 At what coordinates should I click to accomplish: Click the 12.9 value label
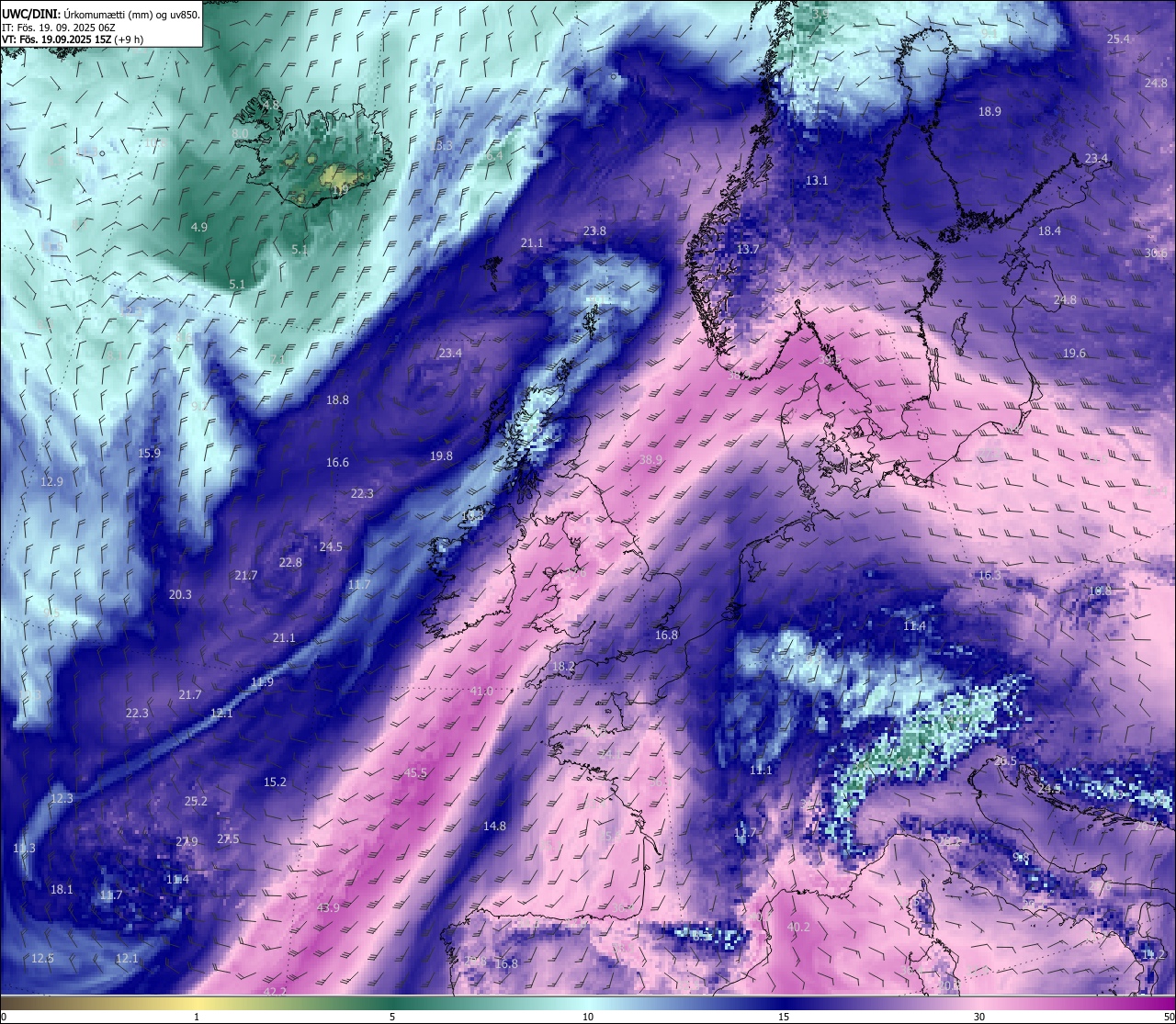[x=51, y=481]
